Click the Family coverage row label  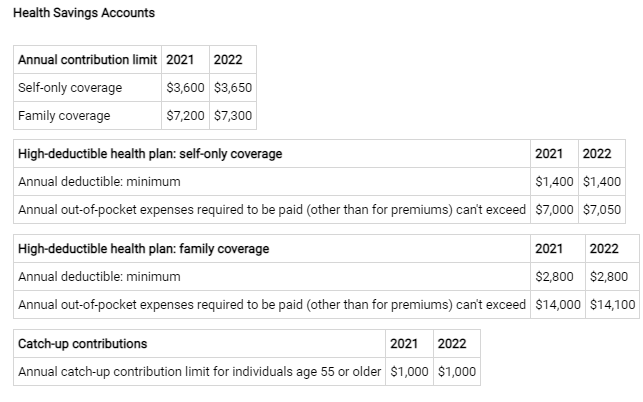pyautogui.click(x=64, y=115)
